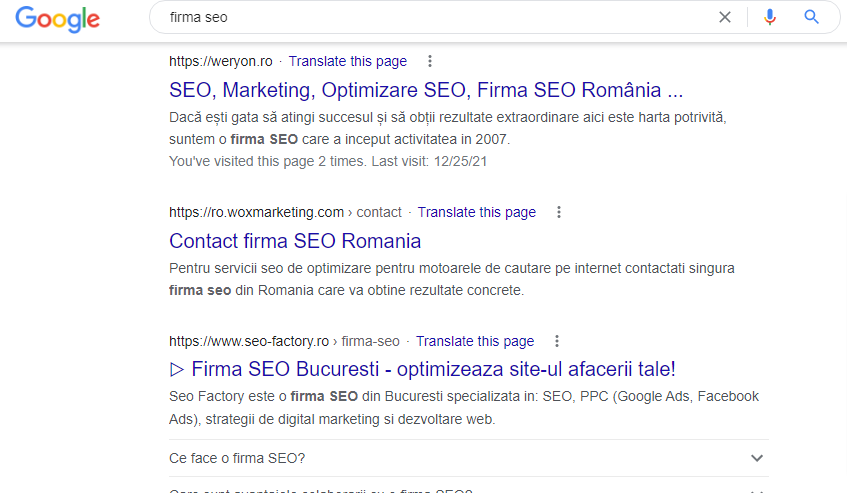
Task: Click the Google logo
Action: 58,18
